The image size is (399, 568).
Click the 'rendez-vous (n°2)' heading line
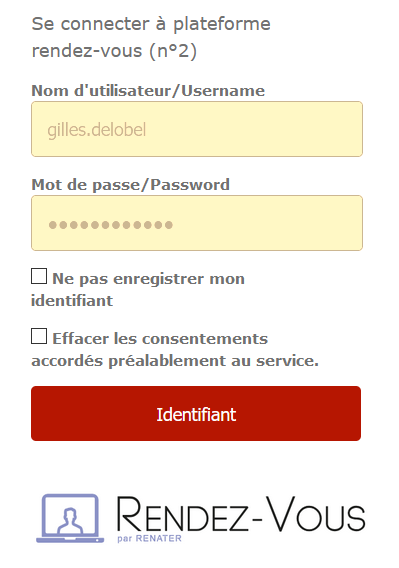[114, 51]
